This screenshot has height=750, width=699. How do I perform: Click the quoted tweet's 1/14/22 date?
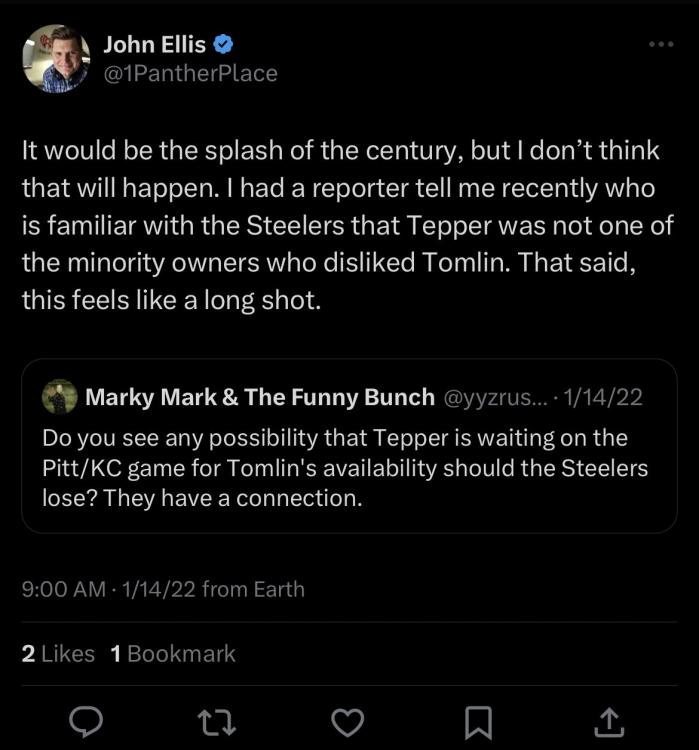click(603, 397)
